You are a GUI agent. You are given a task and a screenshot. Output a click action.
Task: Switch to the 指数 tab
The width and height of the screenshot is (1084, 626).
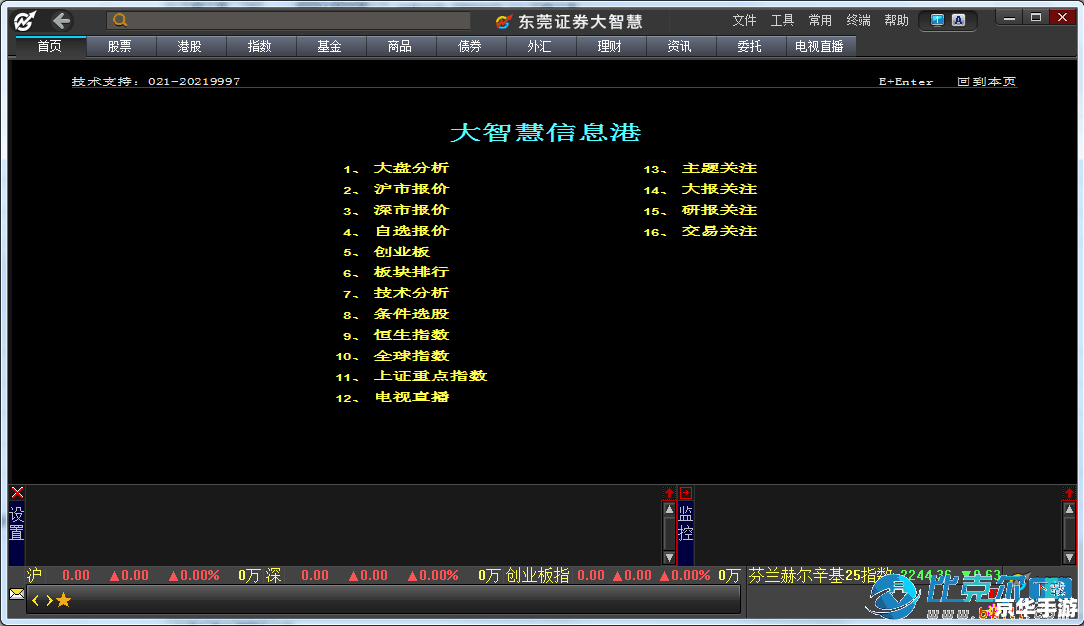pos(259,46)
